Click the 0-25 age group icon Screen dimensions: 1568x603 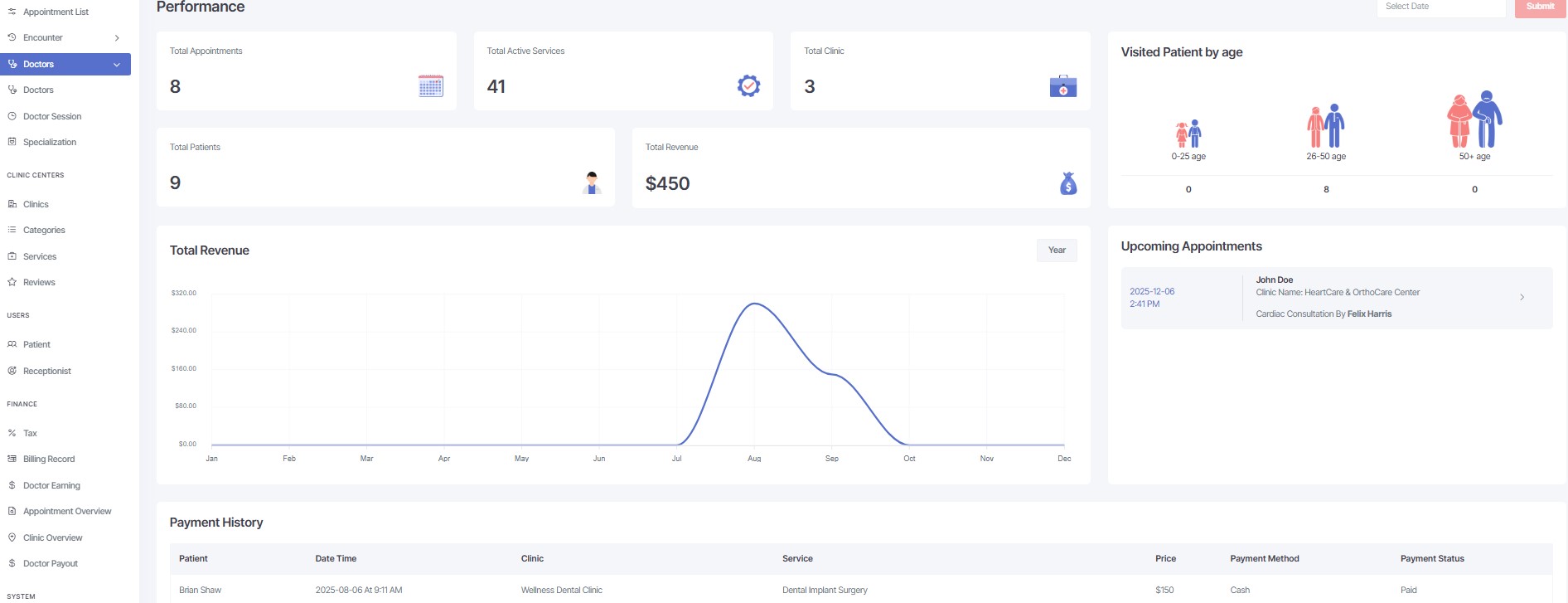coord(1188,134)
